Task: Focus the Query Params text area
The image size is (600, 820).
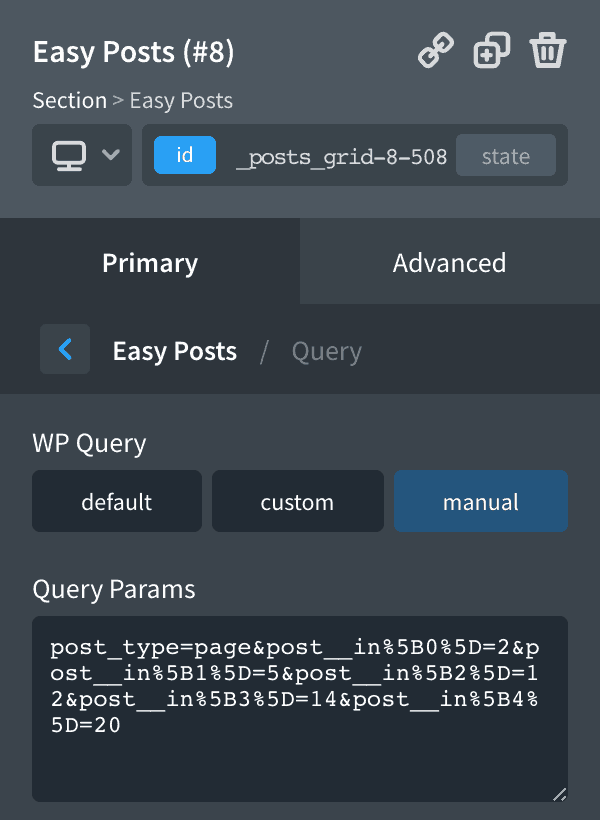Action: point(300,709)
